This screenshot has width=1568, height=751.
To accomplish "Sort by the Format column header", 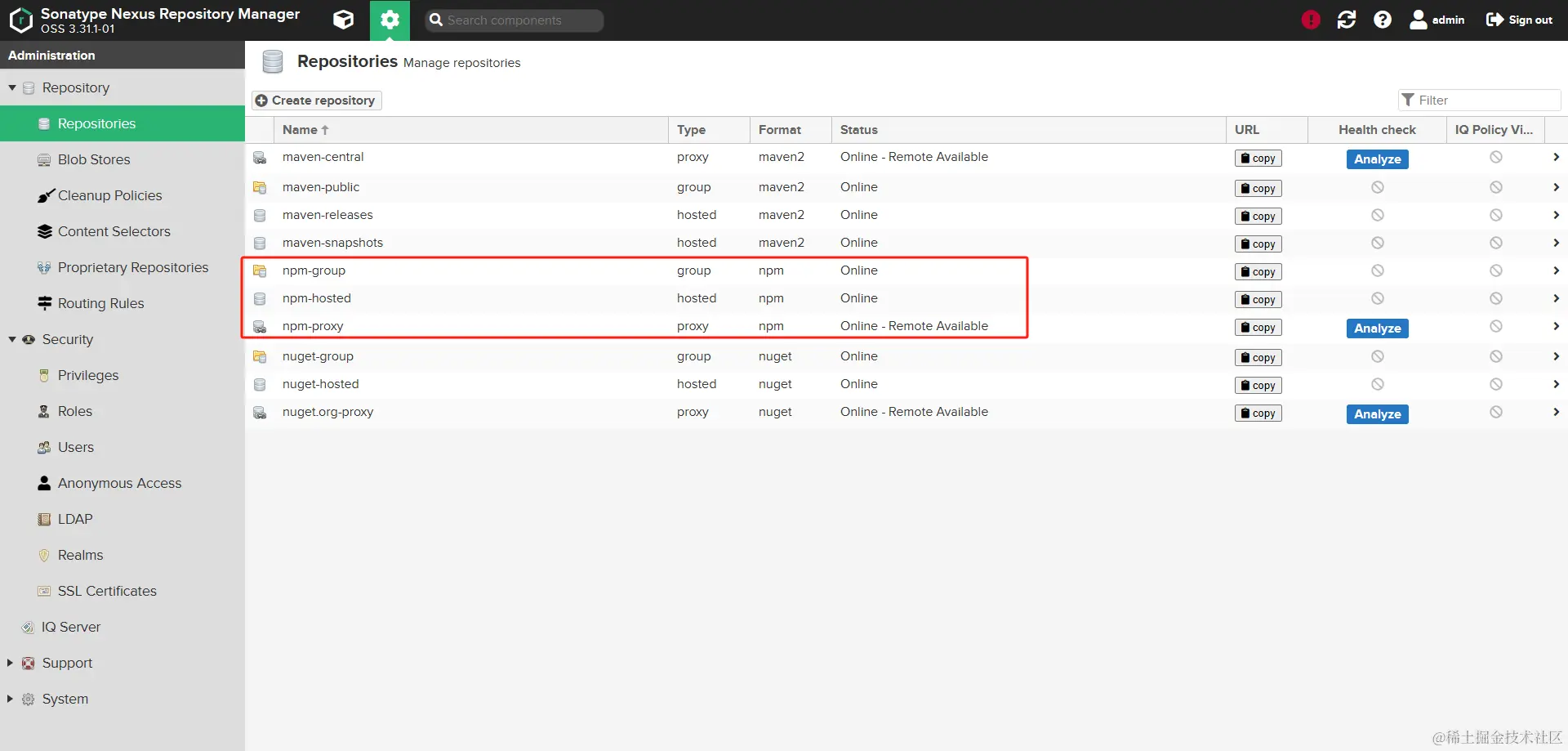I will pos(791,130).
